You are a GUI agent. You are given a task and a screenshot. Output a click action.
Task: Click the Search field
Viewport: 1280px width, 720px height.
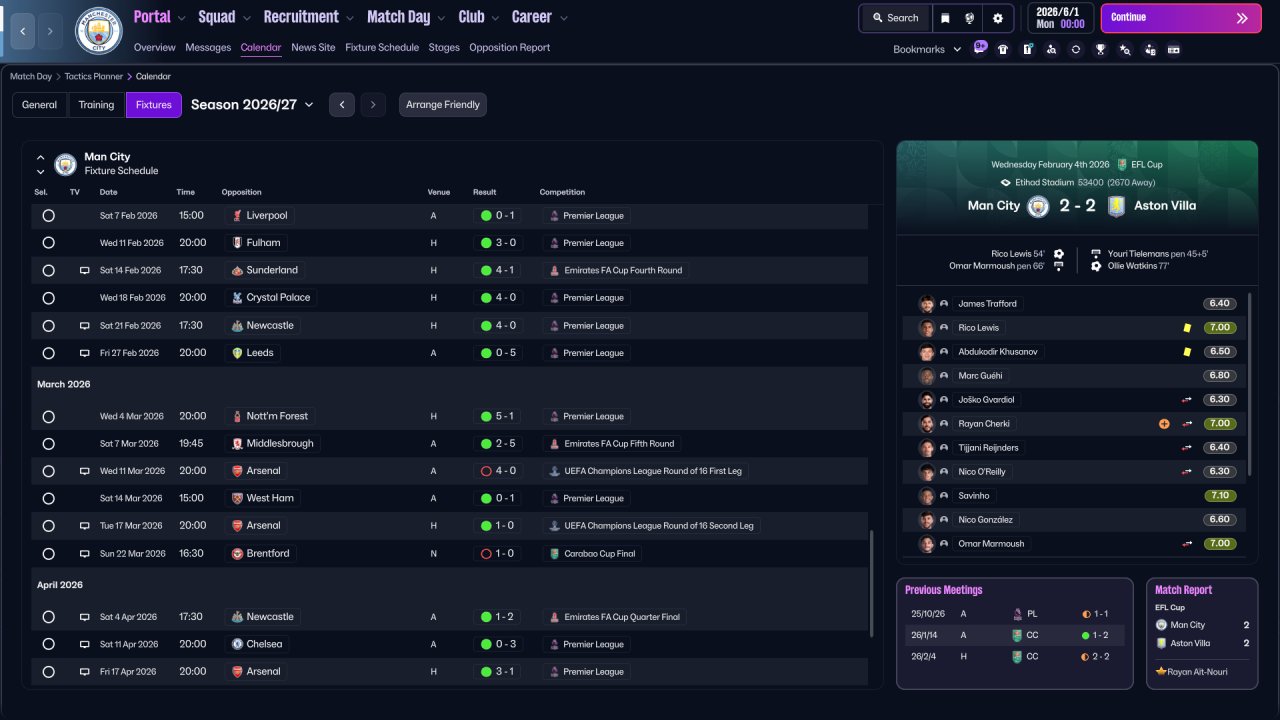(x=895, y=18)
